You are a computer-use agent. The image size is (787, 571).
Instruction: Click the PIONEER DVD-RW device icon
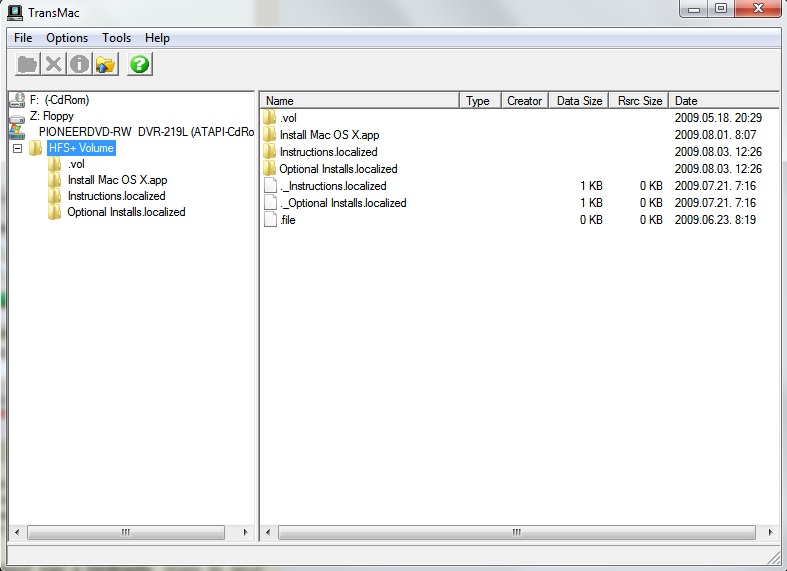tap(17, 131)
